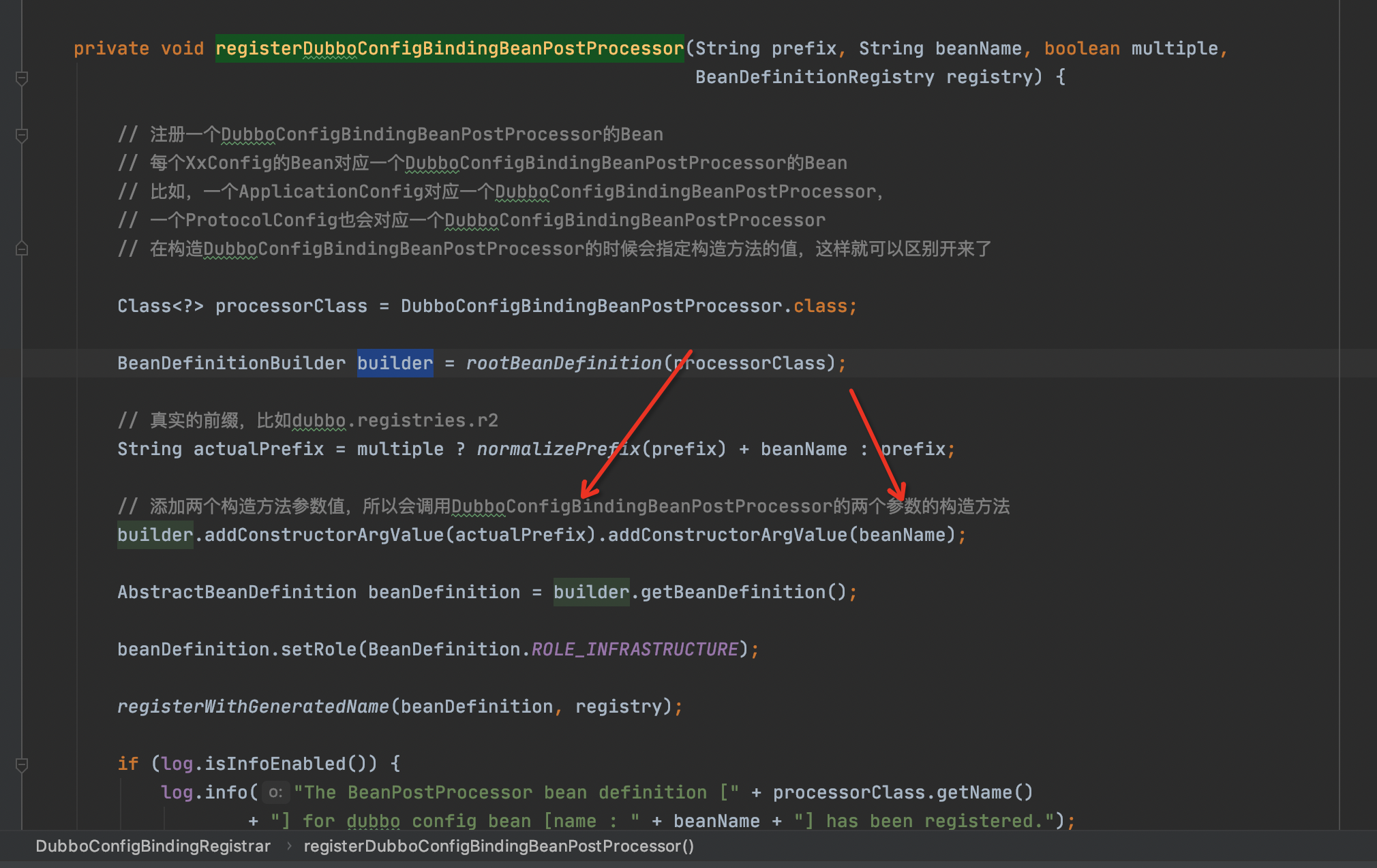Click 'actualPrefix' in the String declaration
The height and width of the screenshot is (868, 1377).
[259, 449]
